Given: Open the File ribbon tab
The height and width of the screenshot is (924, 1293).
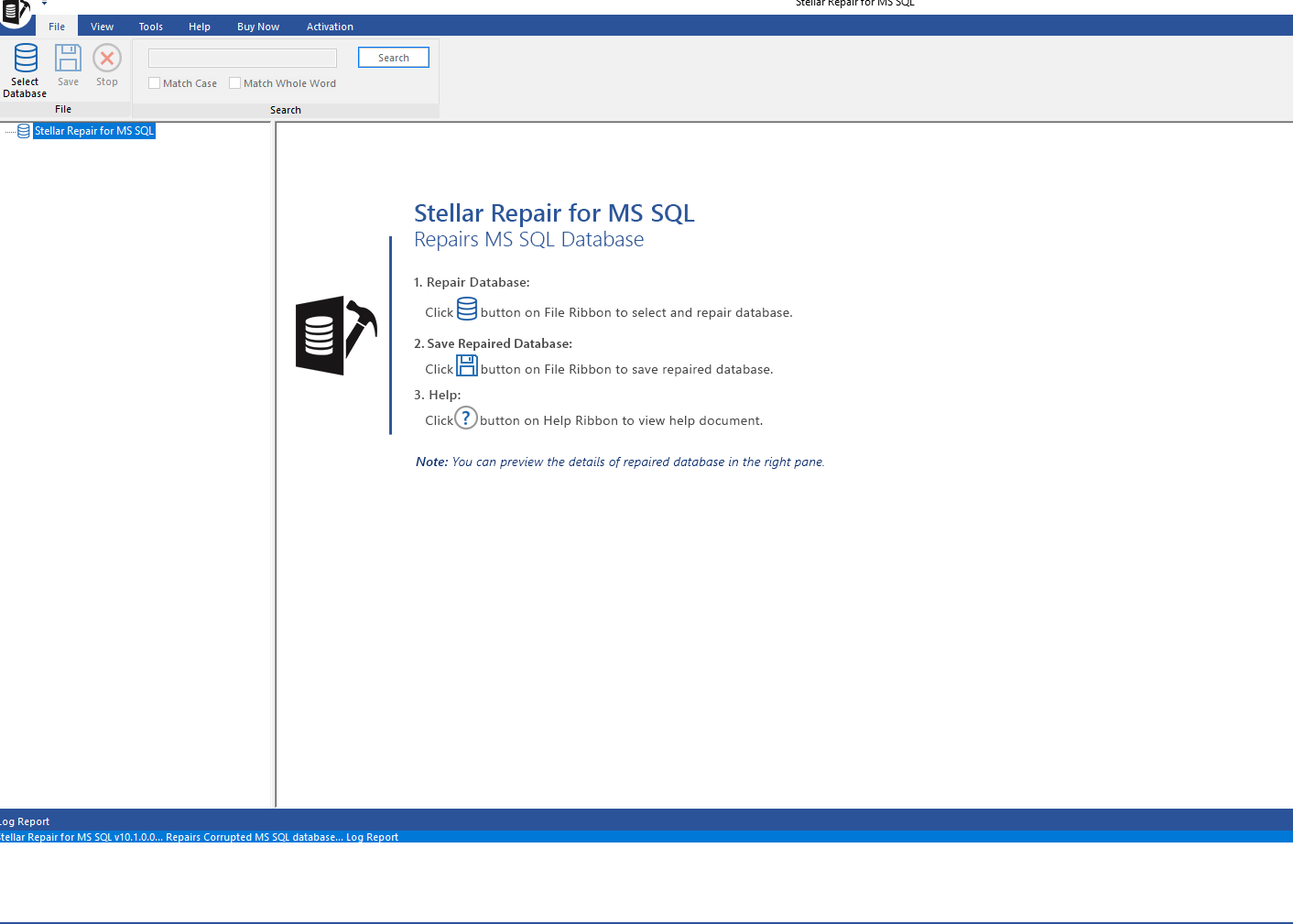Looking at the screenshot, I should pyautogui.click(x=57, y=27).
